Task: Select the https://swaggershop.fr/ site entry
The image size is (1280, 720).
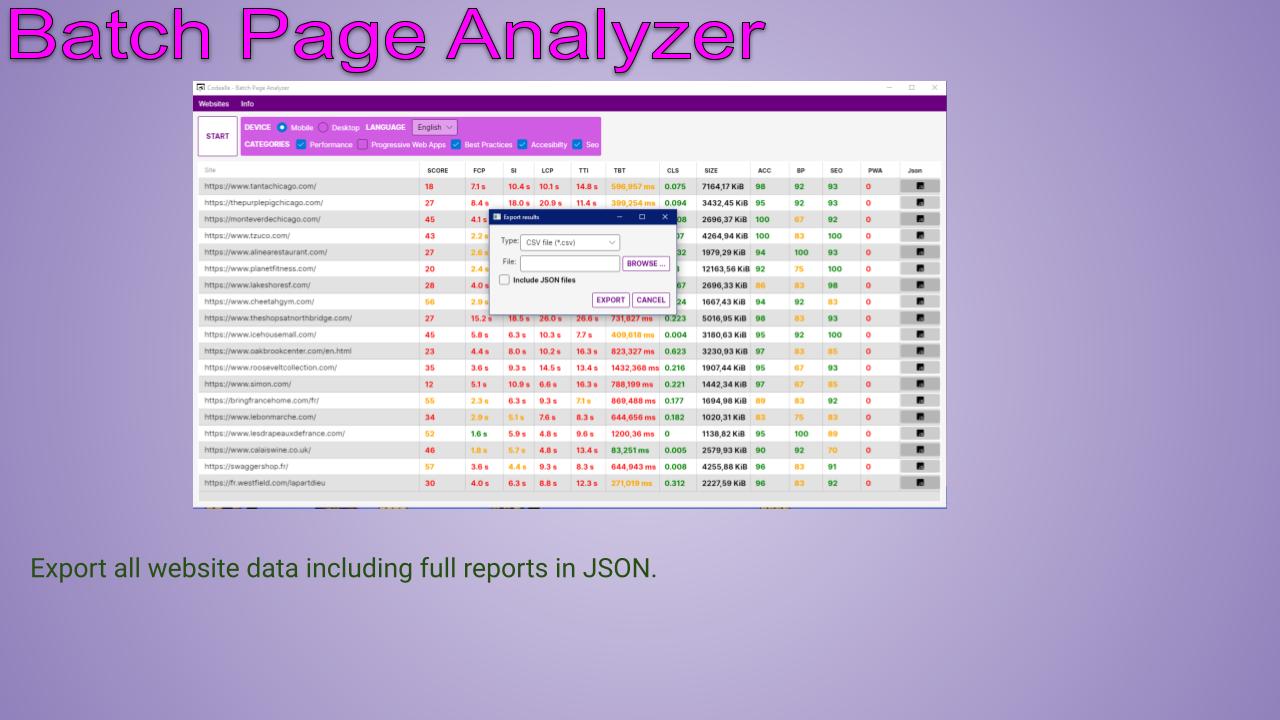Action: pyautogui.click(x=246, y=466)
